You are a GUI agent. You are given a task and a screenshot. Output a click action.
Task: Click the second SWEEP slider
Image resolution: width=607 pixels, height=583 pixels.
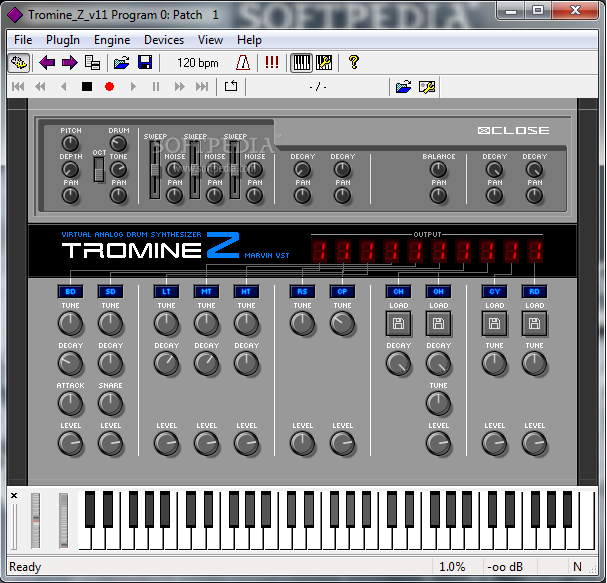(x=195, y=170)
